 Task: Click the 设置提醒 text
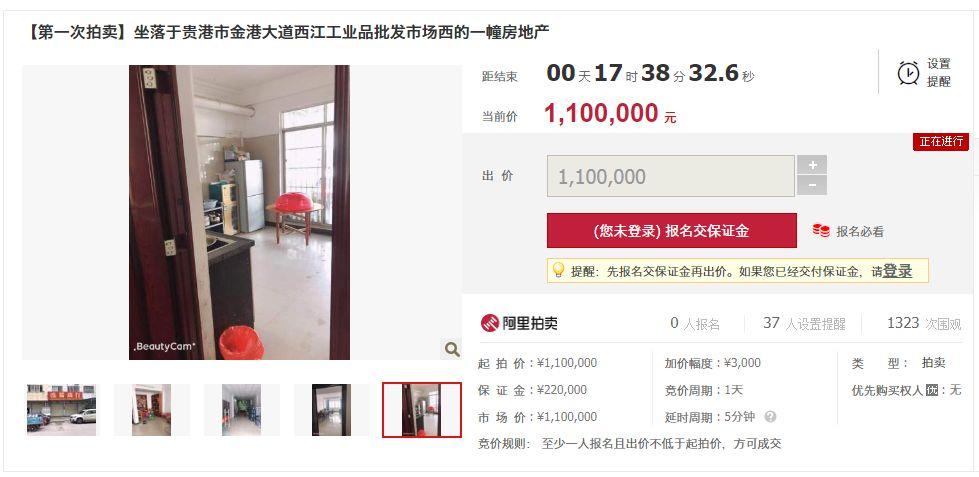[938, 72]
